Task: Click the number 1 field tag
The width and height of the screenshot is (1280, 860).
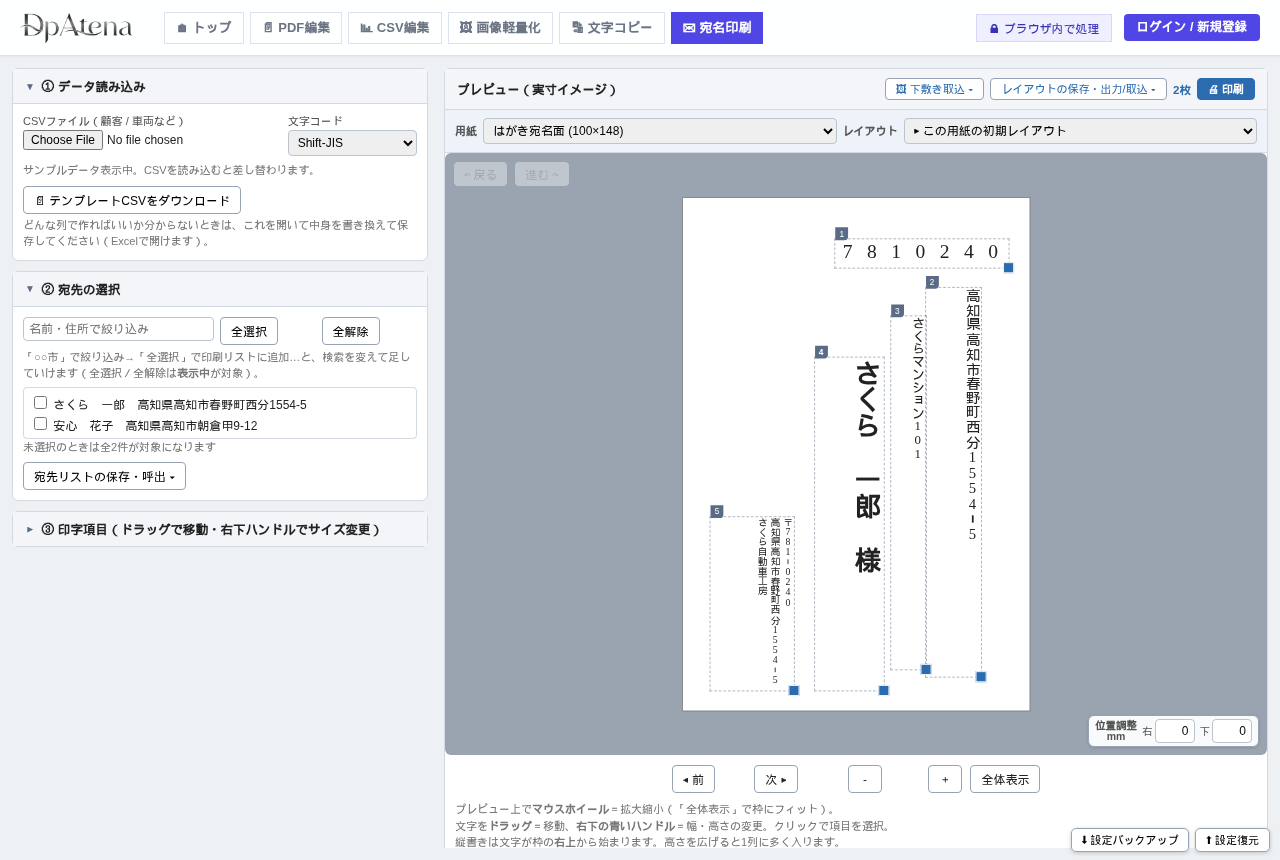Action: 841,234
